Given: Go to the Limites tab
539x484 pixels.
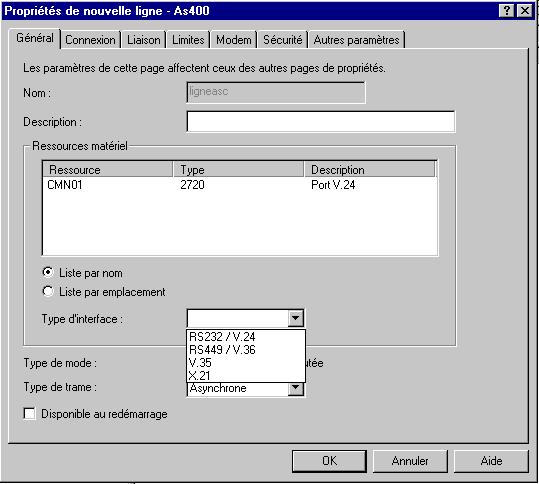Looking at the screenshot, I should click(188, 40).
